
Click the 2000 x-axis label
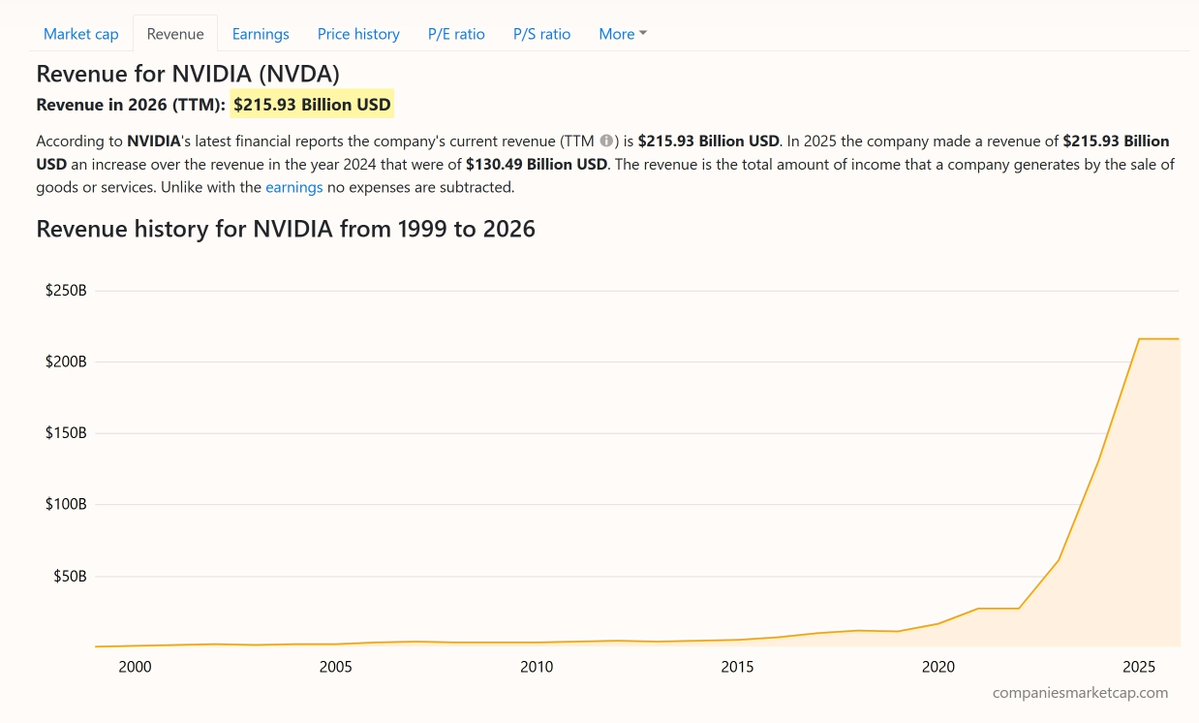(135, 667)
